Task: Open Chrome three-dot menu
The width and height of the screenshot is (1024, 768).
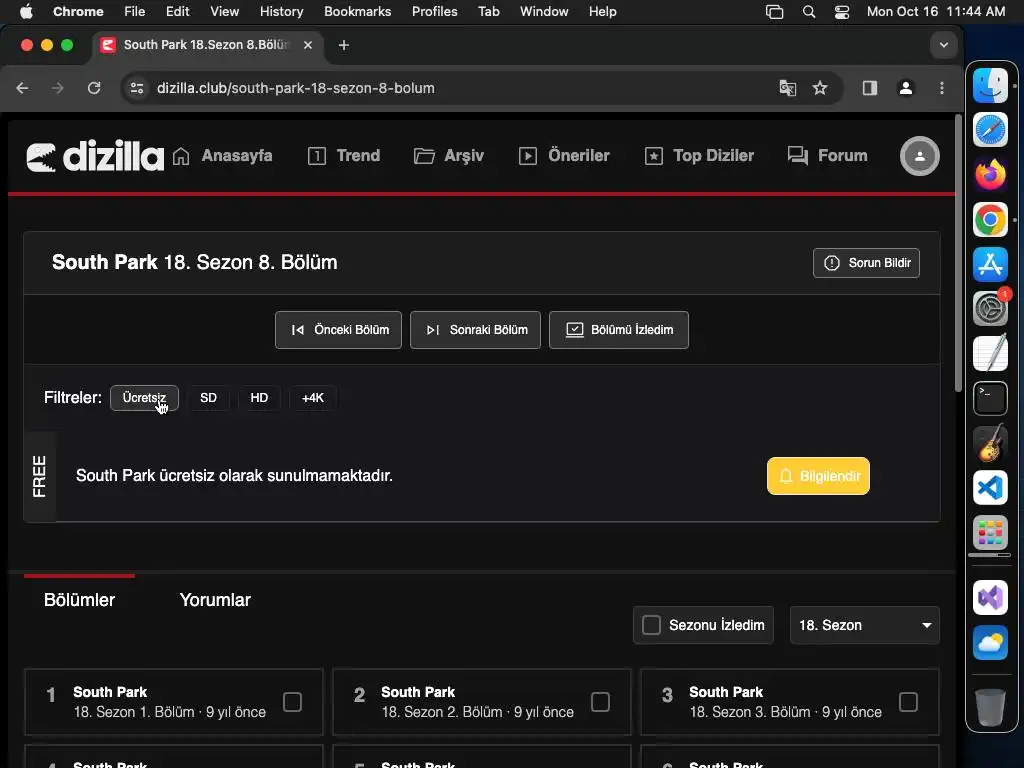Action: click(942, 88)
